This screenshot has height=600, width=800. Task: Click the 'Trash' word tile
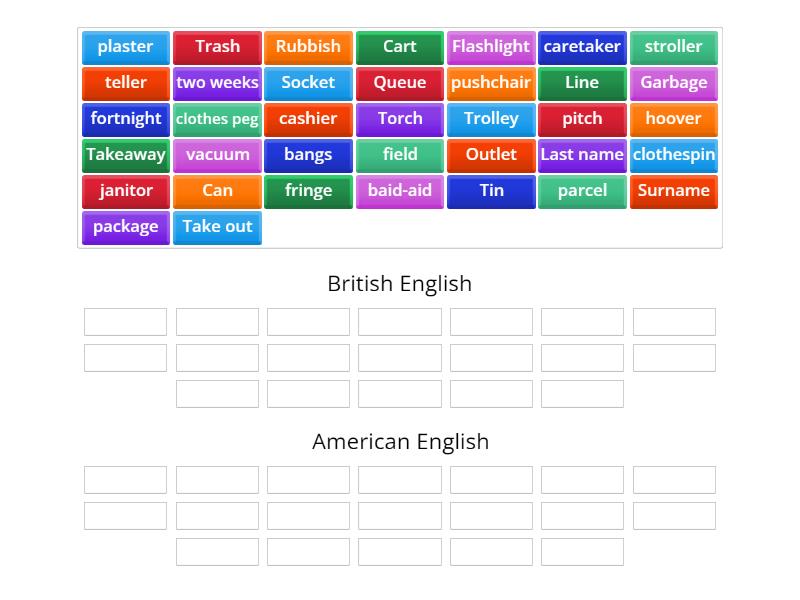217,47
